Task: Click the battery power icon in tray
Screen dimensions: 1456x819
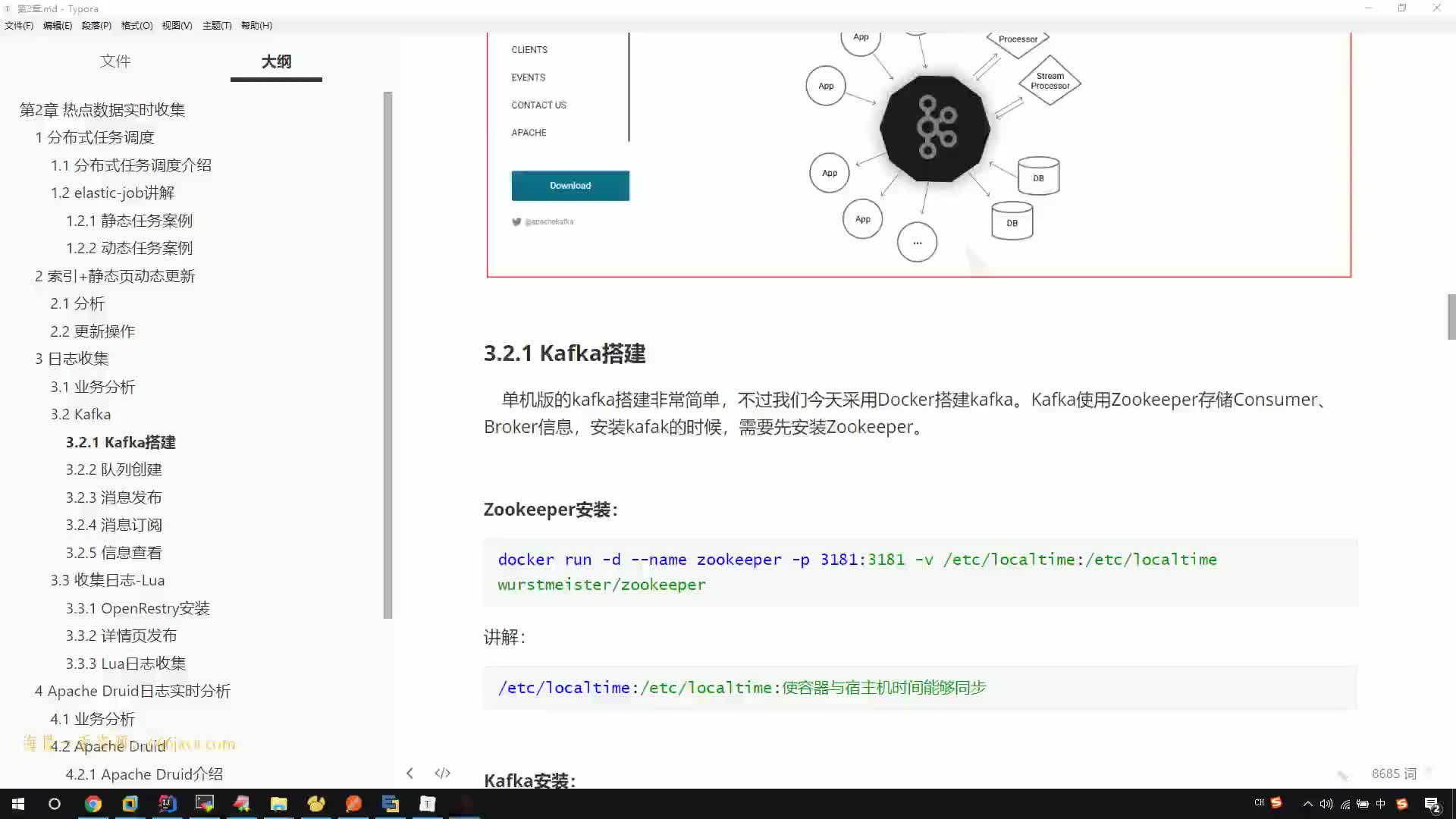Action: (x=1363, y=804)
